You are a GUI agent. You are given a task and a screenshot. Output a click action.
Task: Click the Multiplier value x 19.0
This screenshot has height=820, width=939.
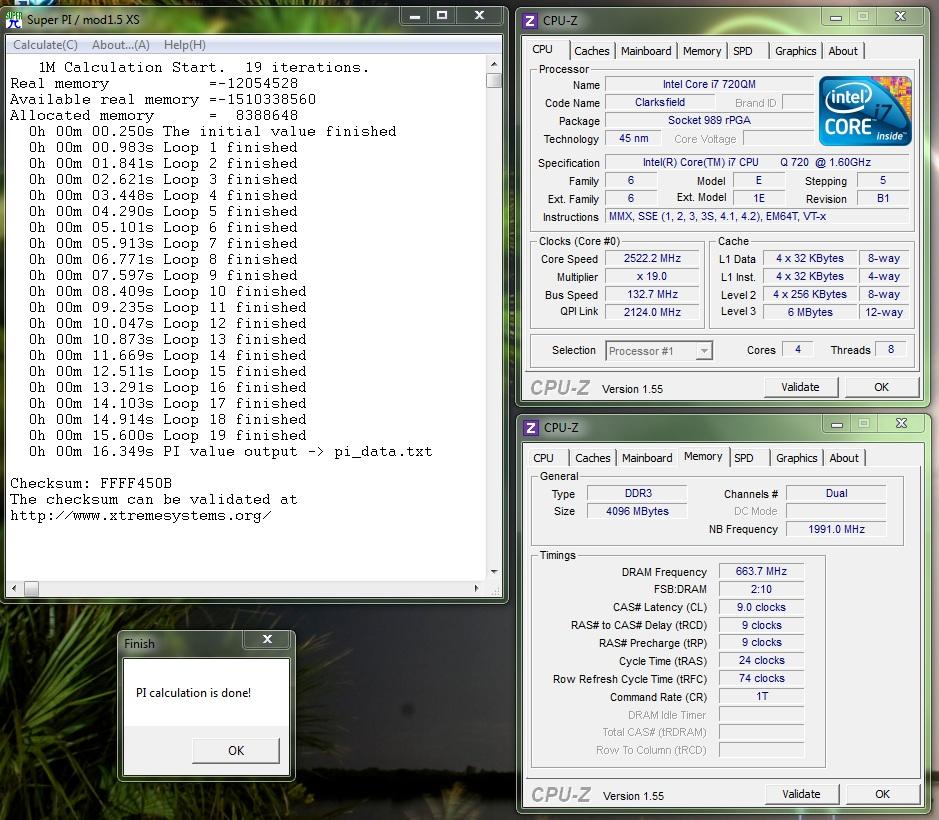[x=652, y=276]
